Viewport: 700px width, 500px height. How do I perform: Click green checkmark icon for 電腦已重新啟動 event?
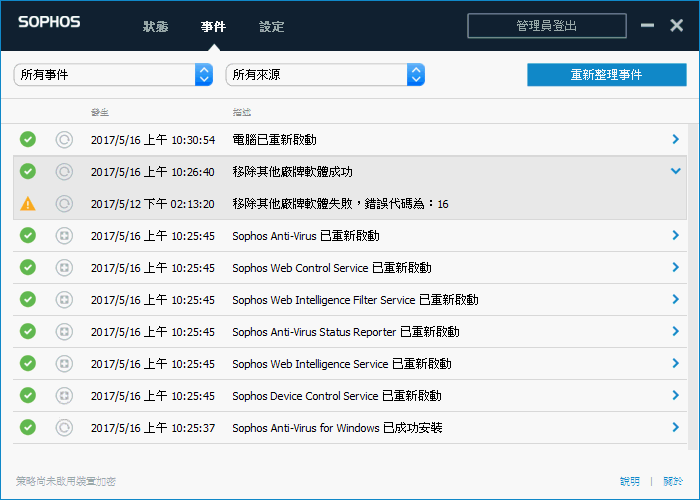(28, 140)
